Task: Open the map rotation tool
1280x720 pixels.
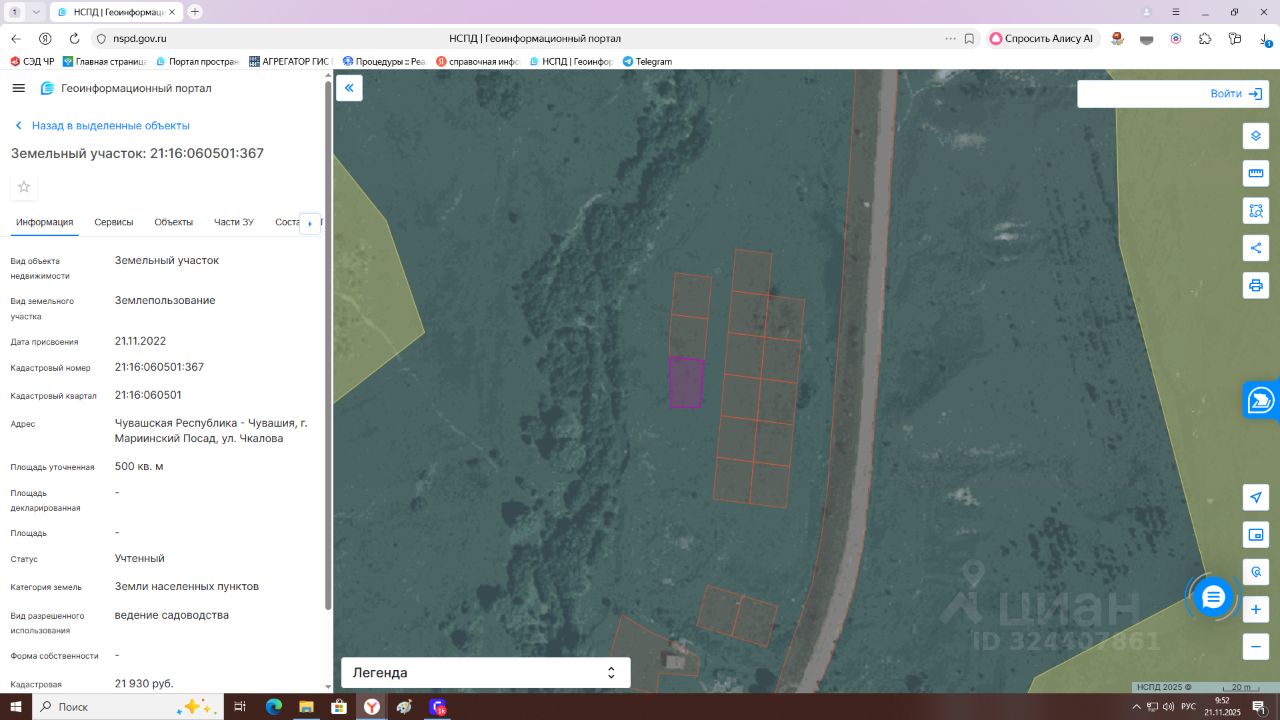Action: tap(1256, 572)
